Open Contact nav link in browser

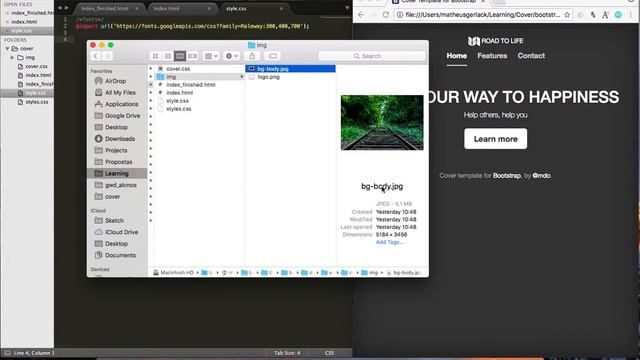[531, 56]
